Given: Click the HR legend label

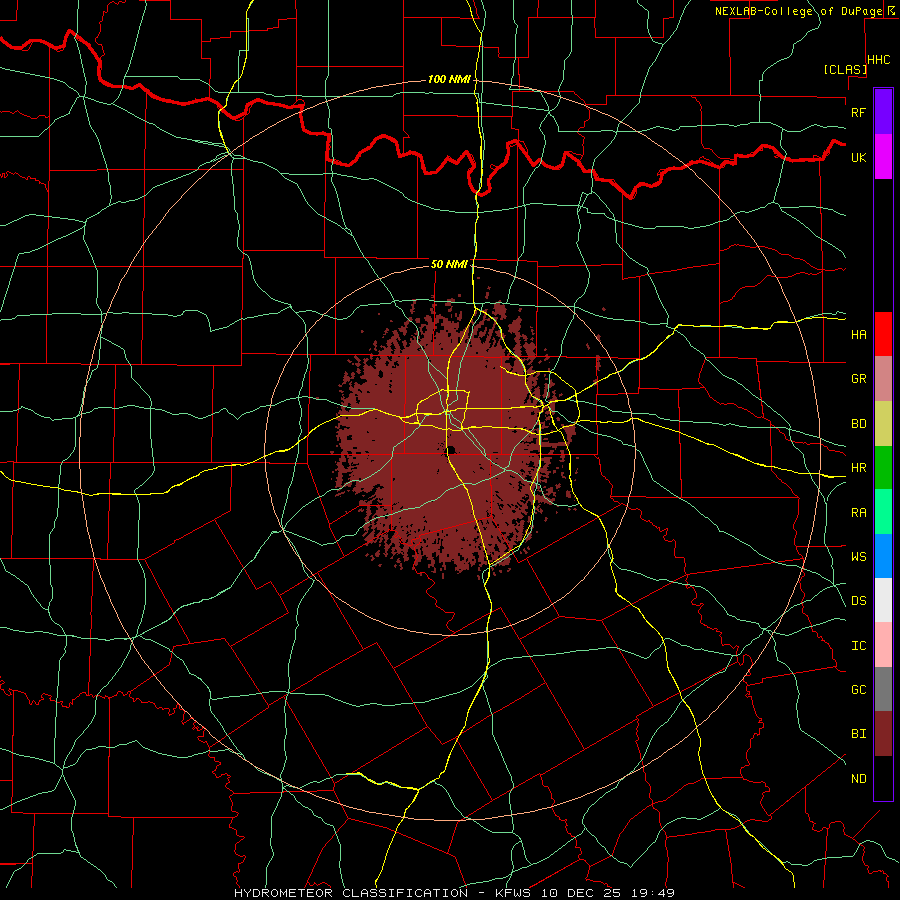Looking at the screenshot, I should click(858, 468).
